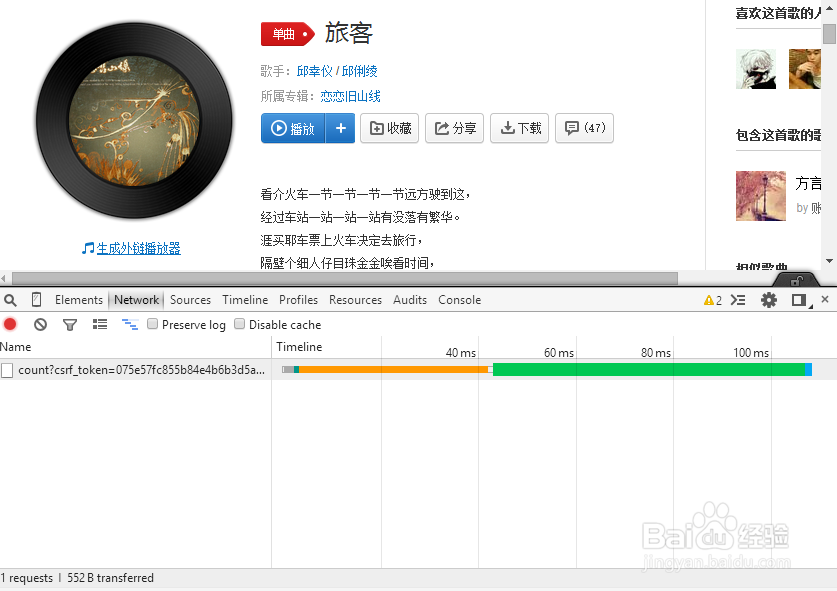Click the horizontal page scrollbar
Viewport: 837px width, 591px height.
pyautogui.click(x=345, y=278)
